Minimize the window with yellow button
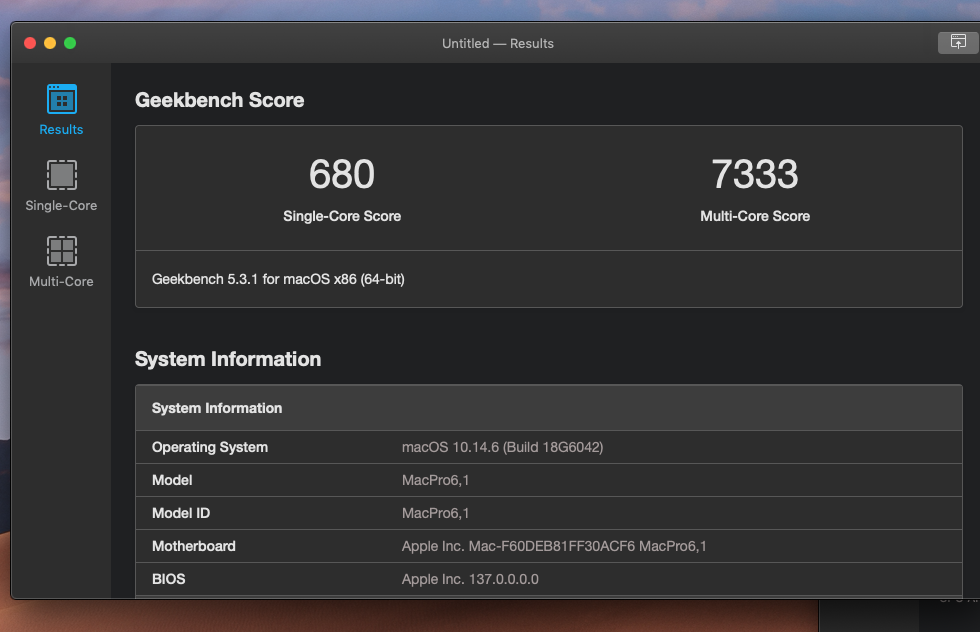Screen dimensions: 980x632 50,43
